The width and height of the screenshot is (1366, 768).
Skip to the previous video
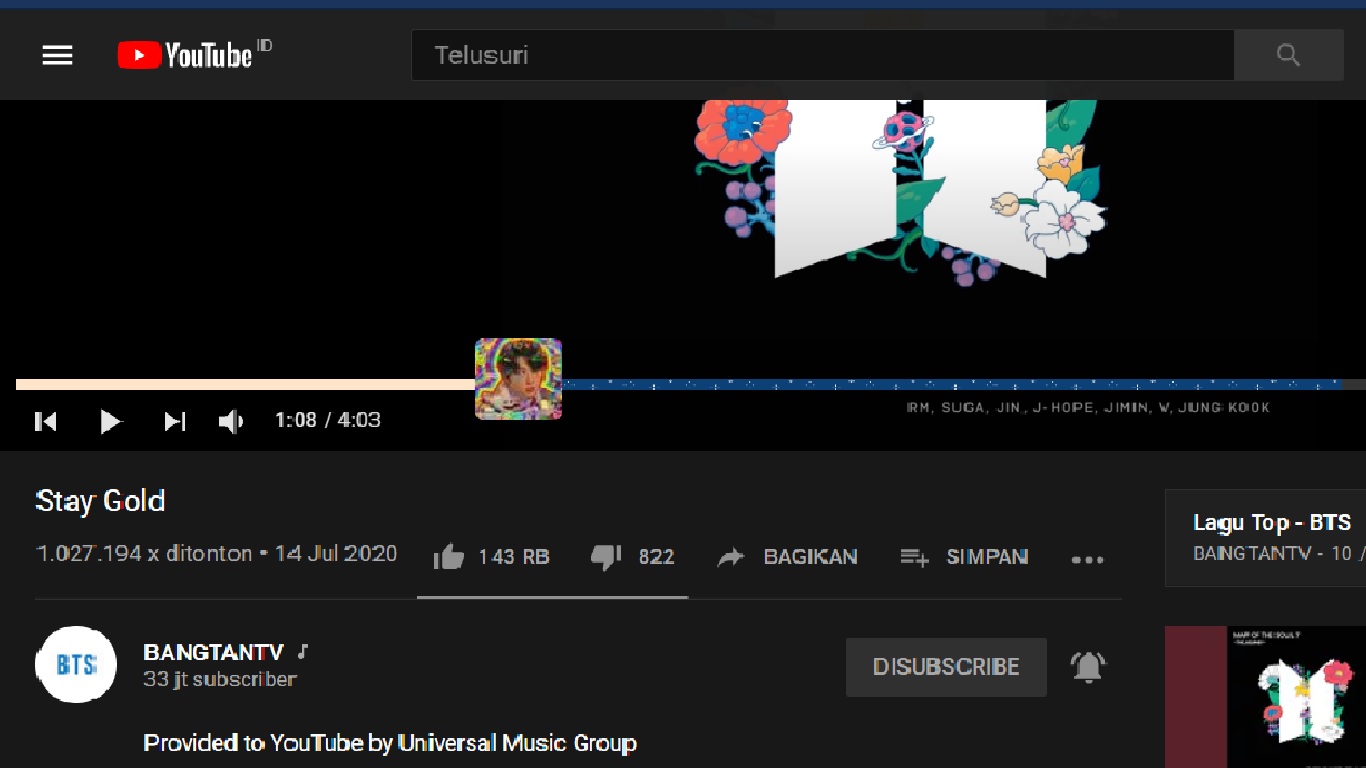point(46,421)
